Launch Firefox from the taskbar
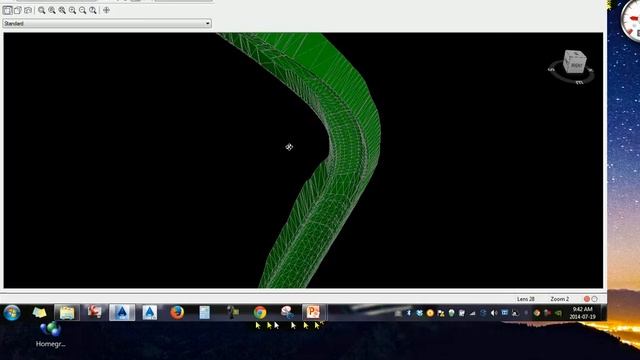 coord(177,313)
